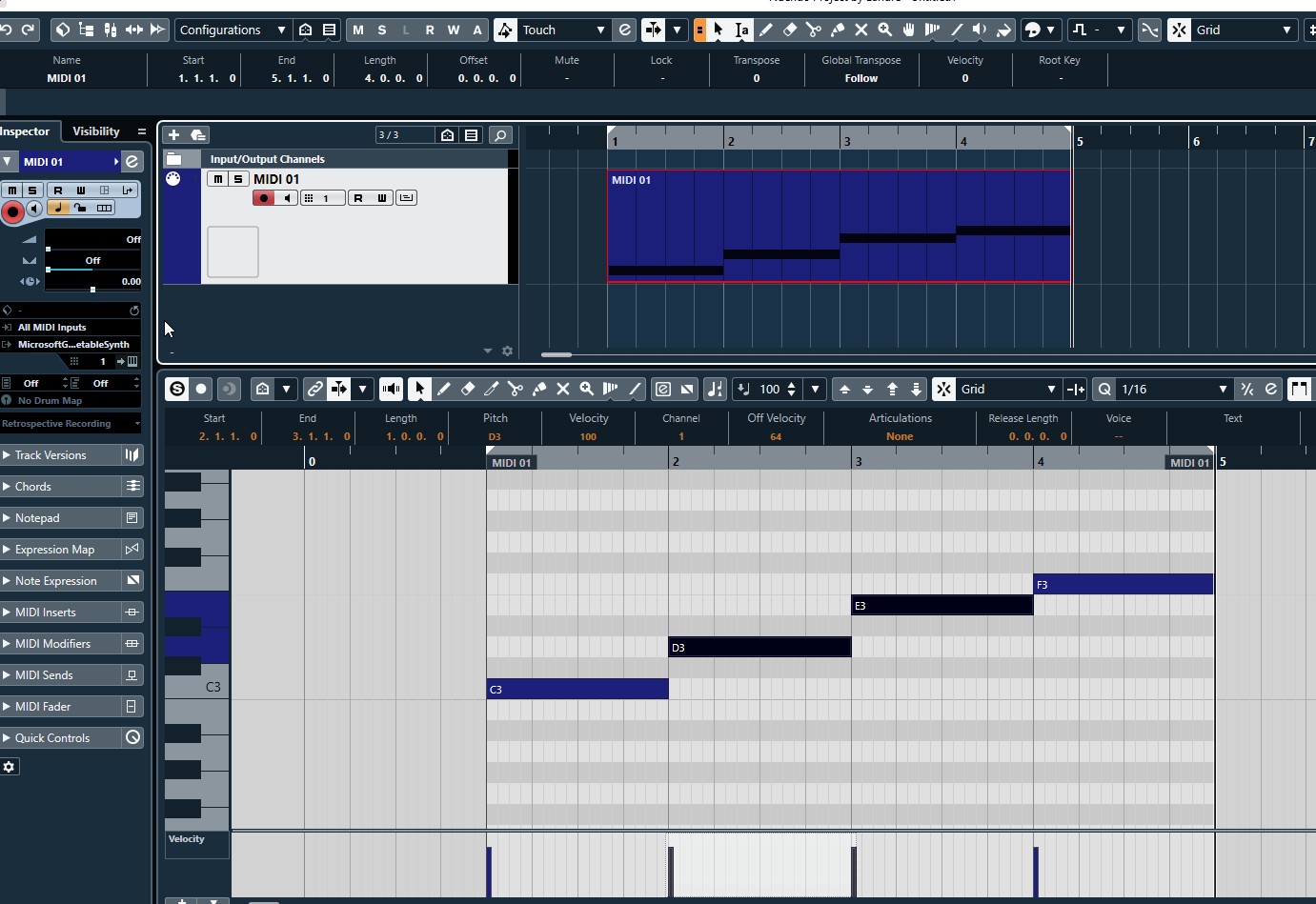Select the Trim tool in Key Editor
This screenshot has height=904, width=1316.
pyautogui.click(x=492, y=389)
